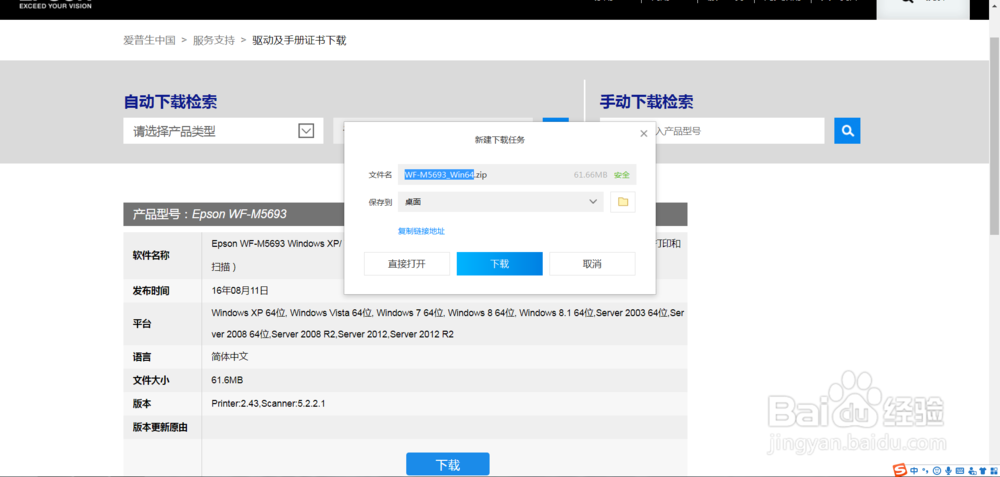
Task: Click the 自动下载检索 heading
Action: (170, 102)
